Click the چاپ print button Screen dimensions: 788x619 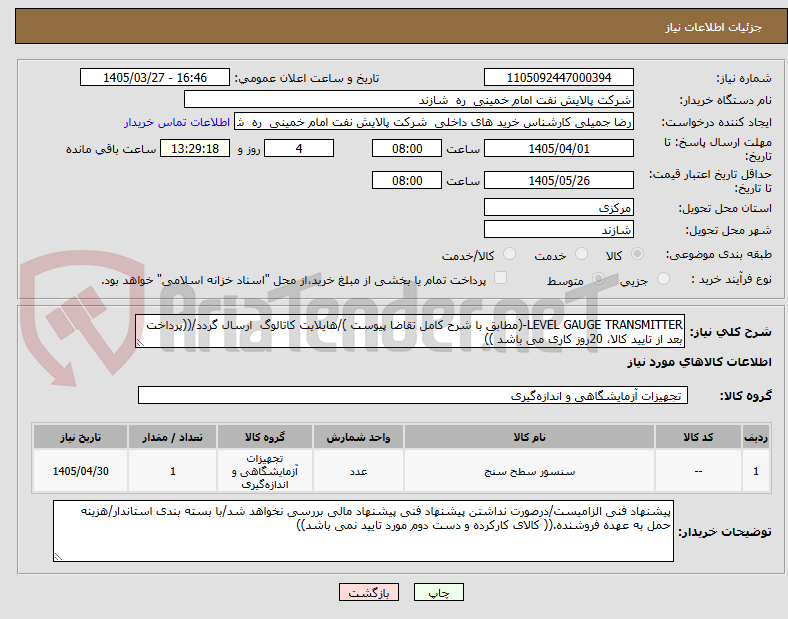tap(438, 592)
